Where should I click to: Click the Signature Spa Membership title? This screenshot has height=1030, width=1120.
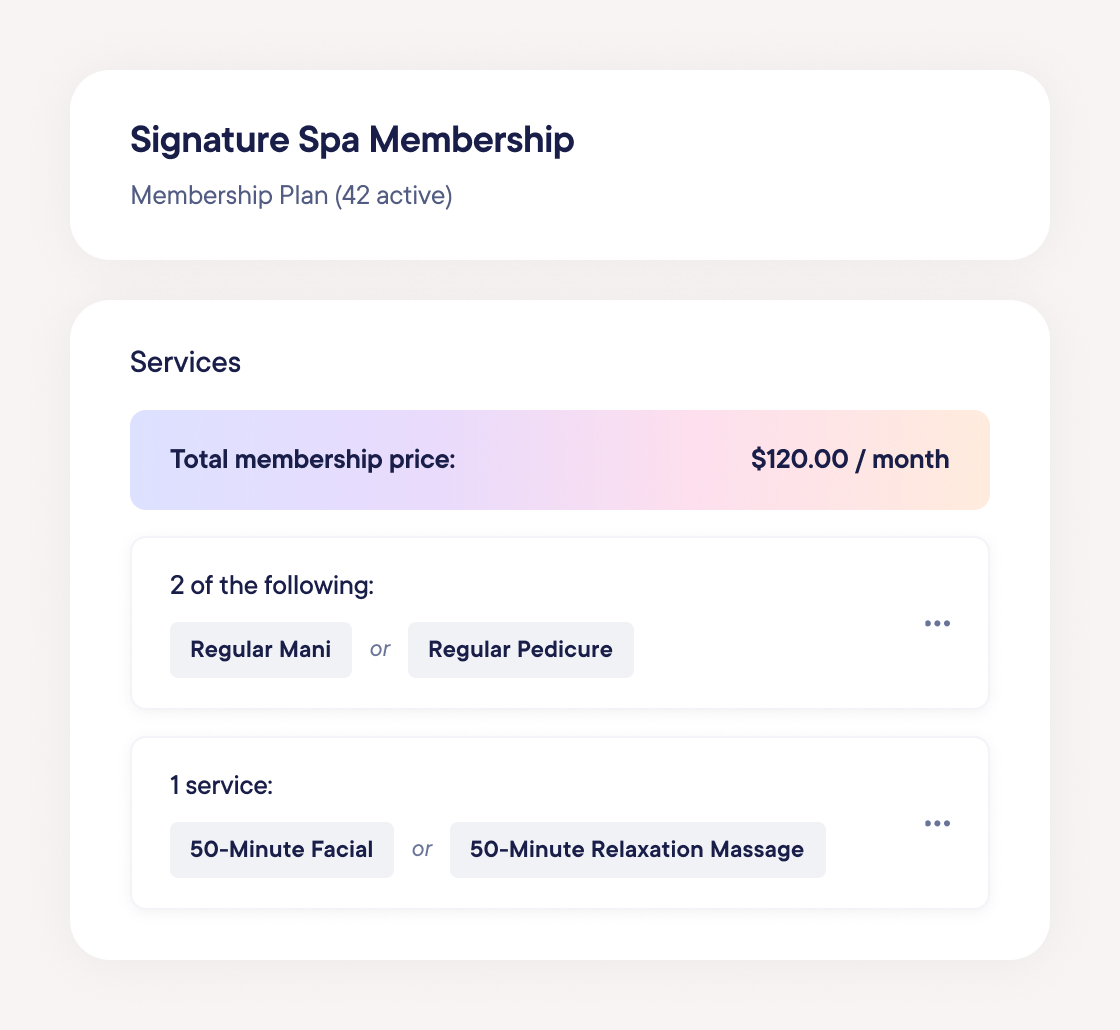351,140
